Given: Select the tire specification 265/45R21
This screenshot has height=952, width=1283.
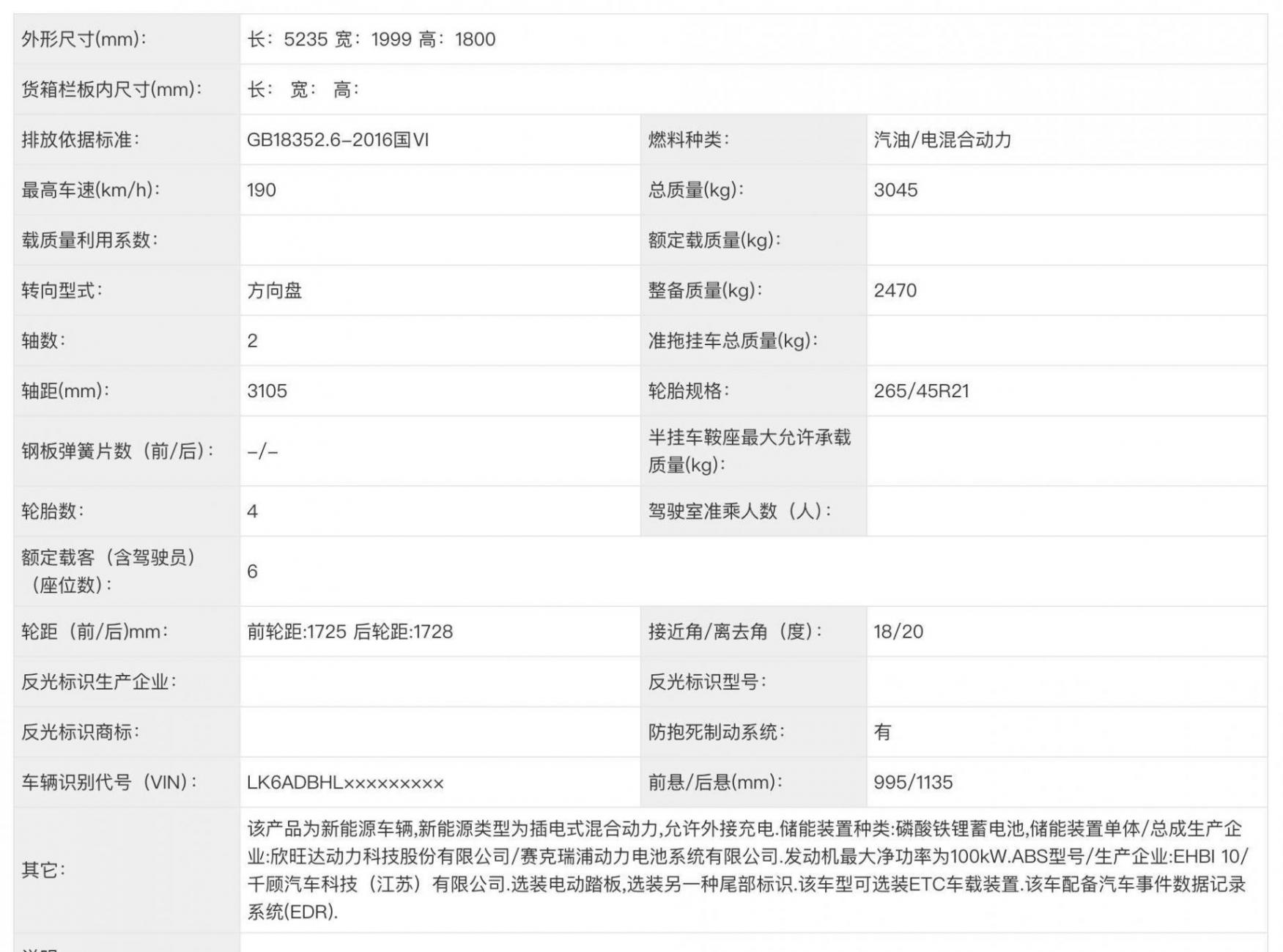Looking at the screenshot, I should [921, 391].
